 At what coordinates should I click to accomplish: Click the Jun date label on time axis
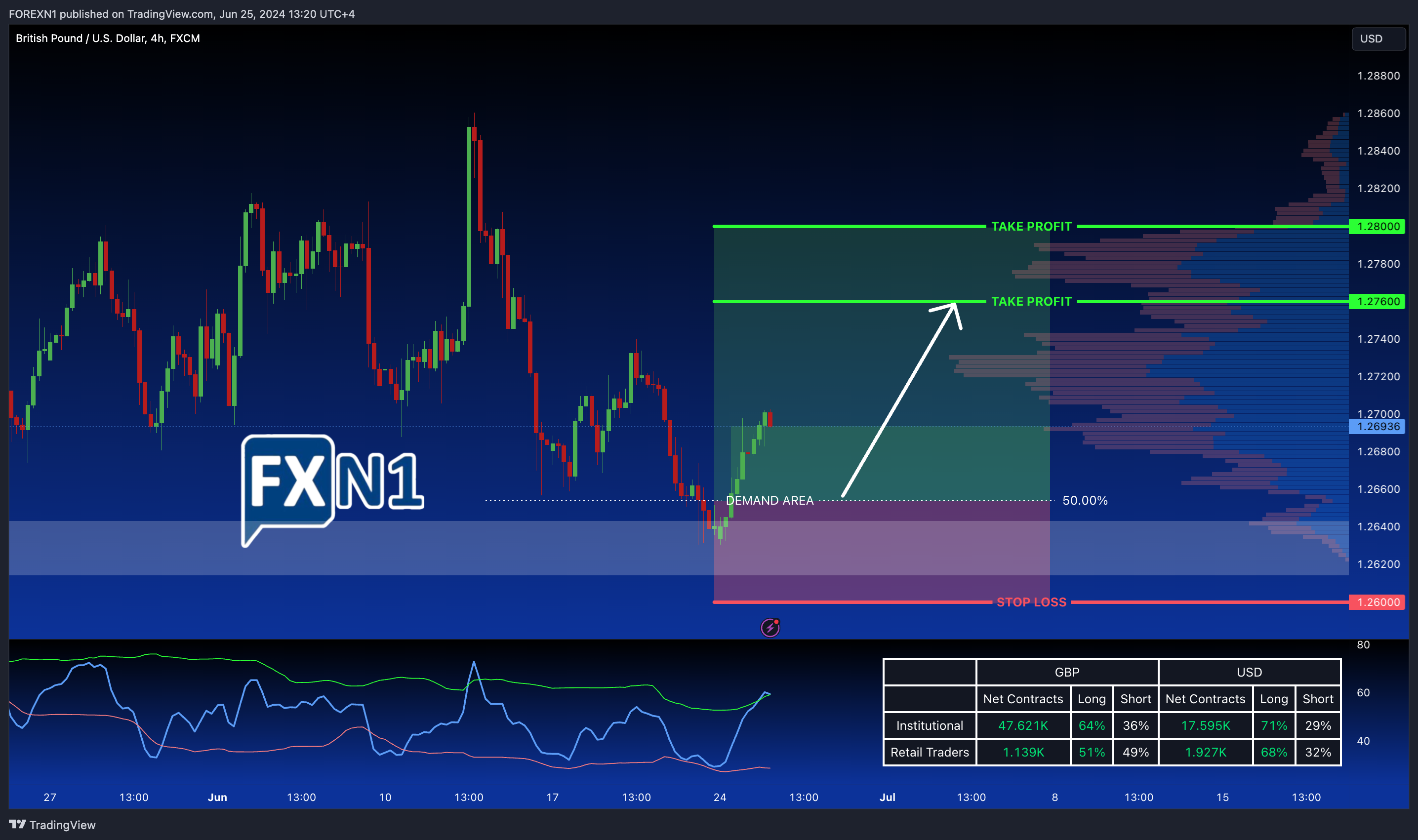217,797
